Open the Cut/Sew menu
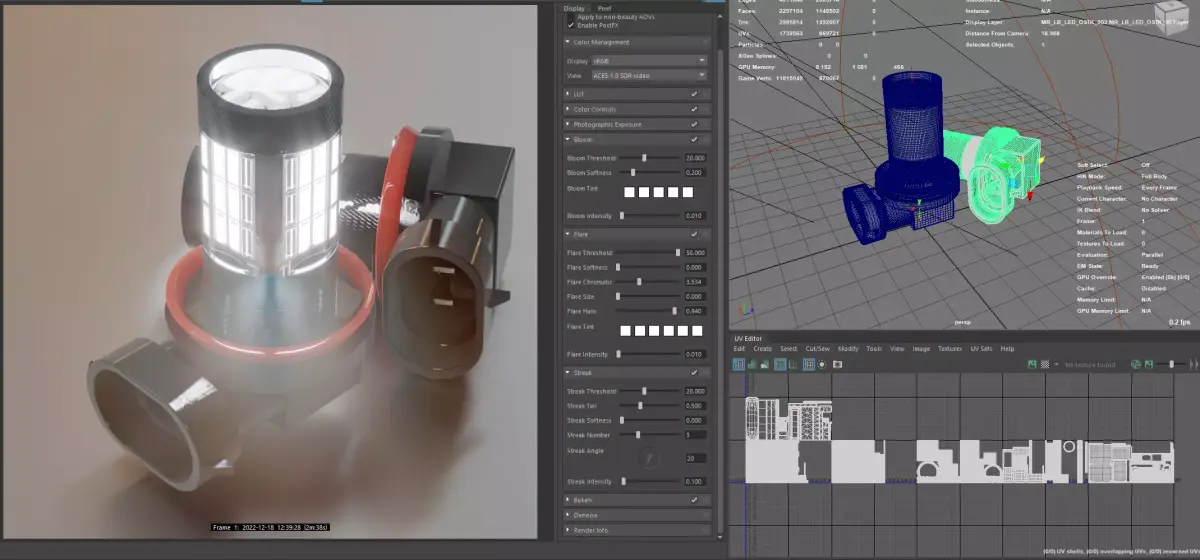 [818, 349]
